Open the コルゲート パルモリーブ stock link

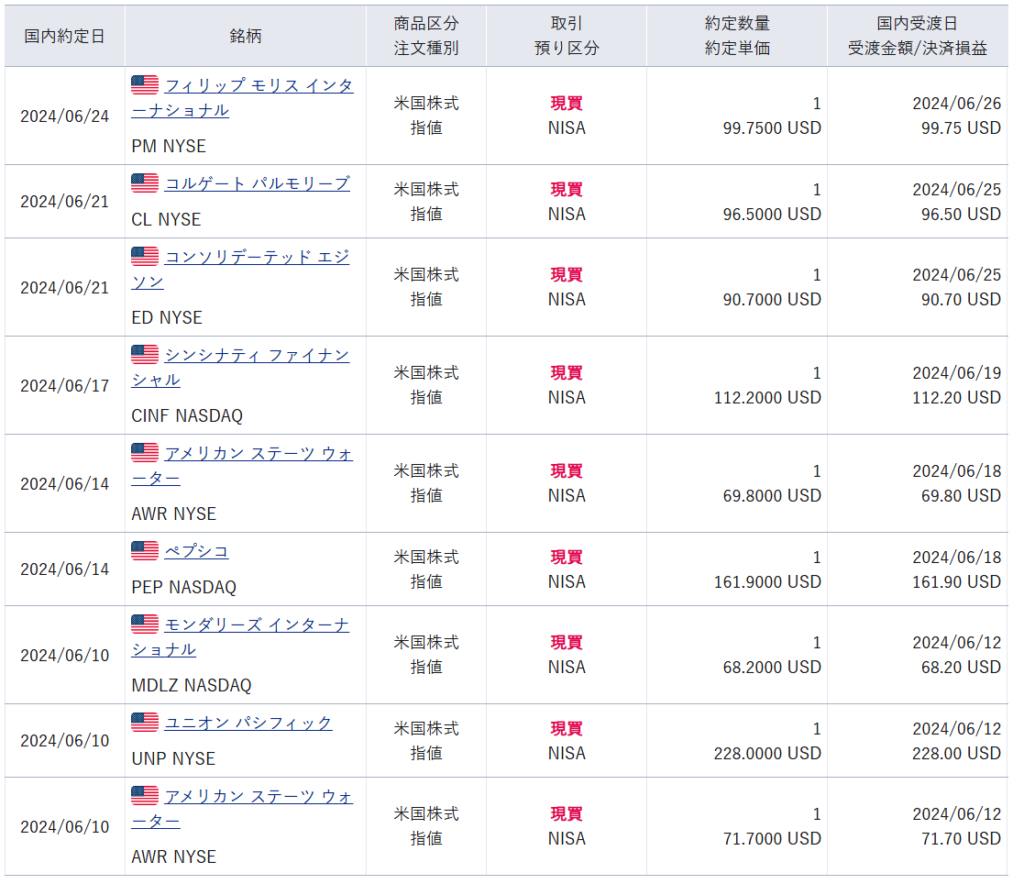click(257, 184)
